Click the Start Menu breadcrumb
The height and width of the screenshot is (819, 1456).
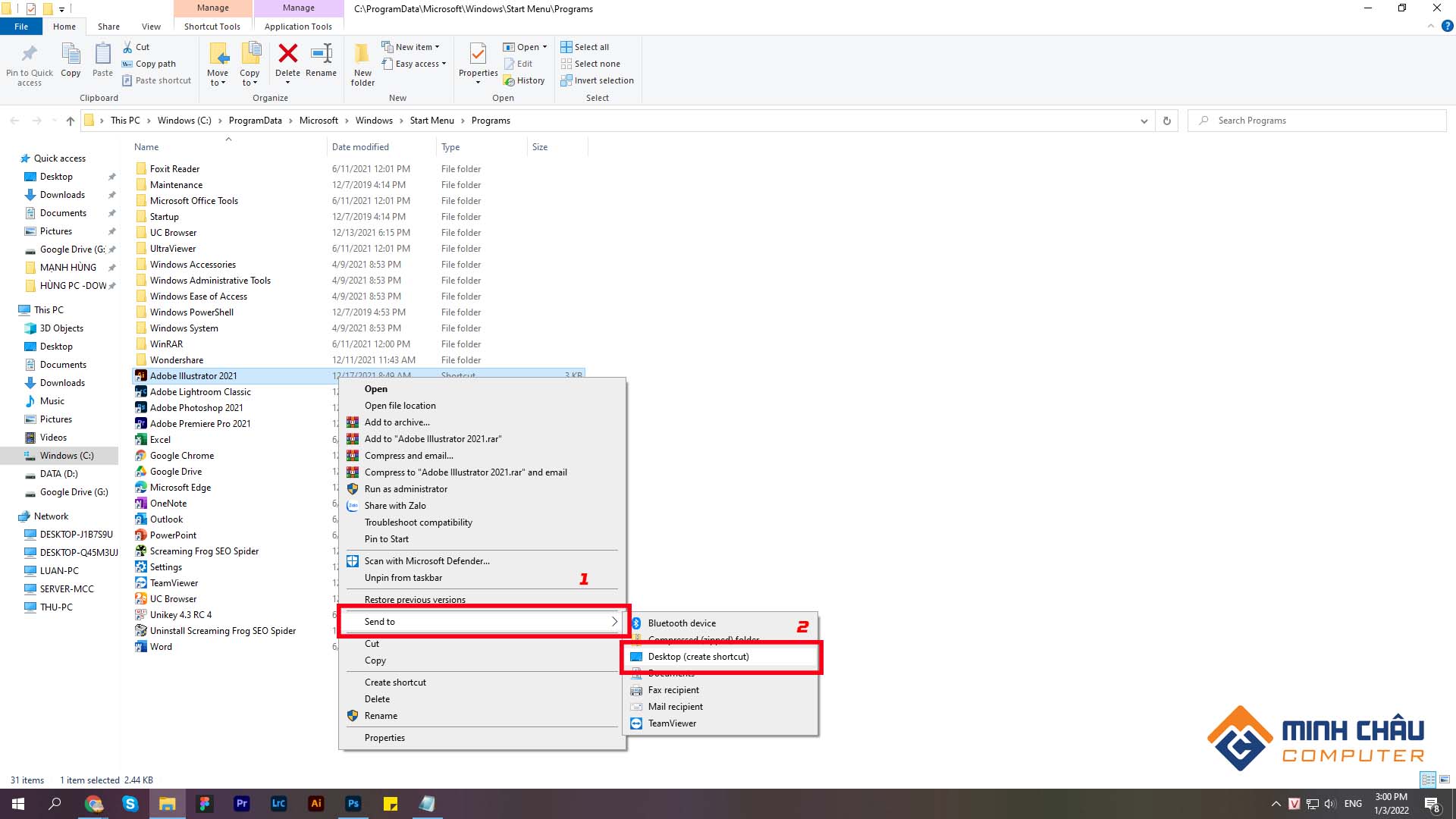pyautogui.click(x=431, y=121)
